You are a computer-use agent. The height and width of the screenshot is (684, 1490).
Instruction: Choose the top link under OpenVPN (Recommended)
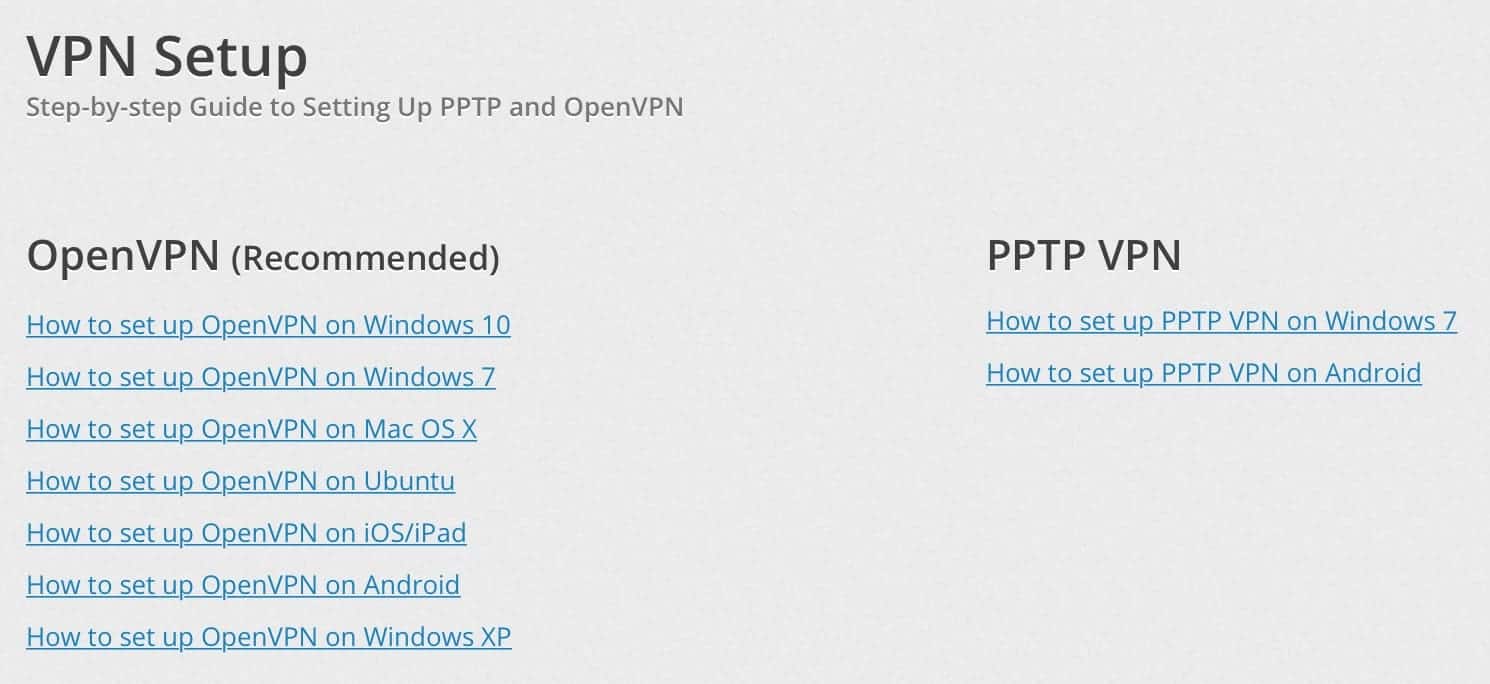pos(268,325)
